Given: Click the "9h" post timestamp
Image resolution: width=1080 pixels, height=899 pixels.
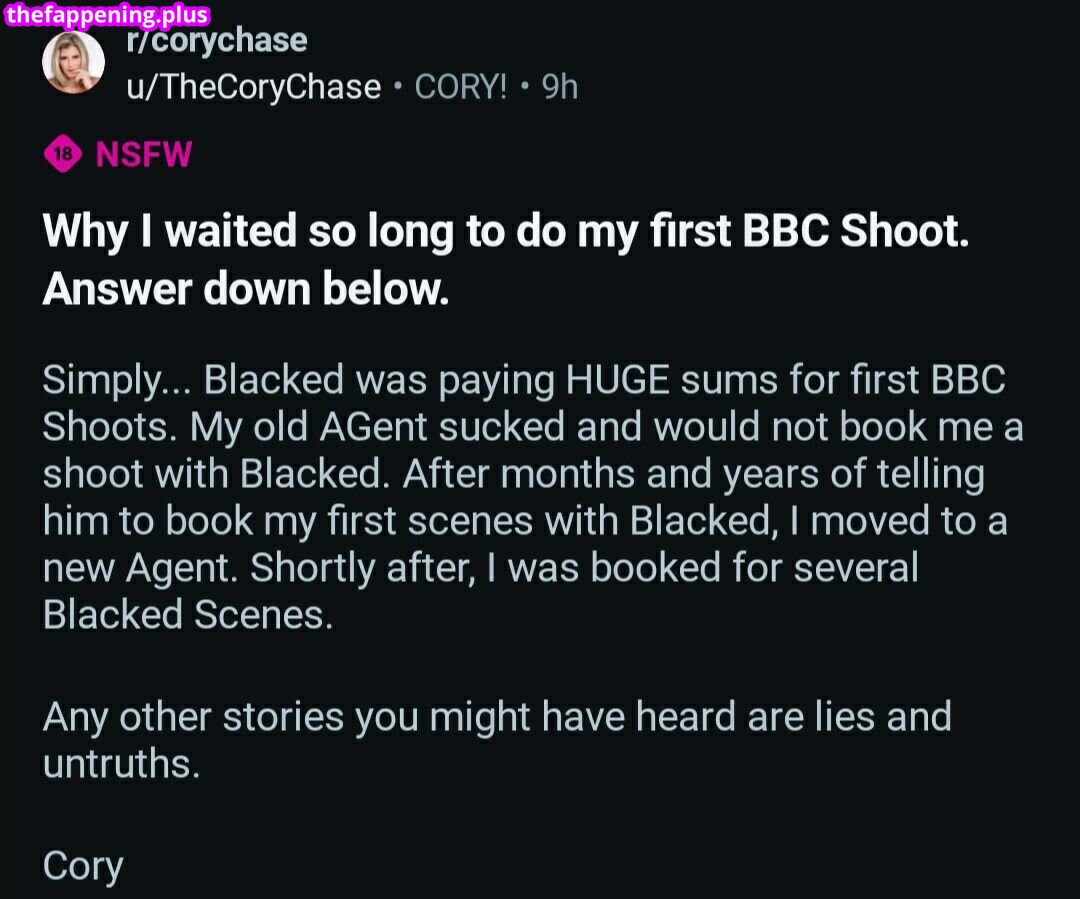Looking at the screenshot, I should coord(560,87).
